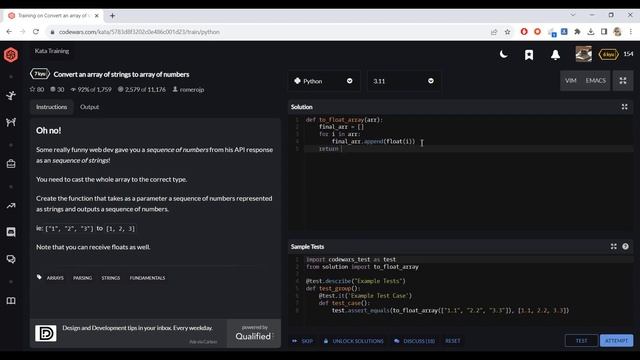
Task: Open the browser extensions puzzle icon
Action: click(577, 31)
